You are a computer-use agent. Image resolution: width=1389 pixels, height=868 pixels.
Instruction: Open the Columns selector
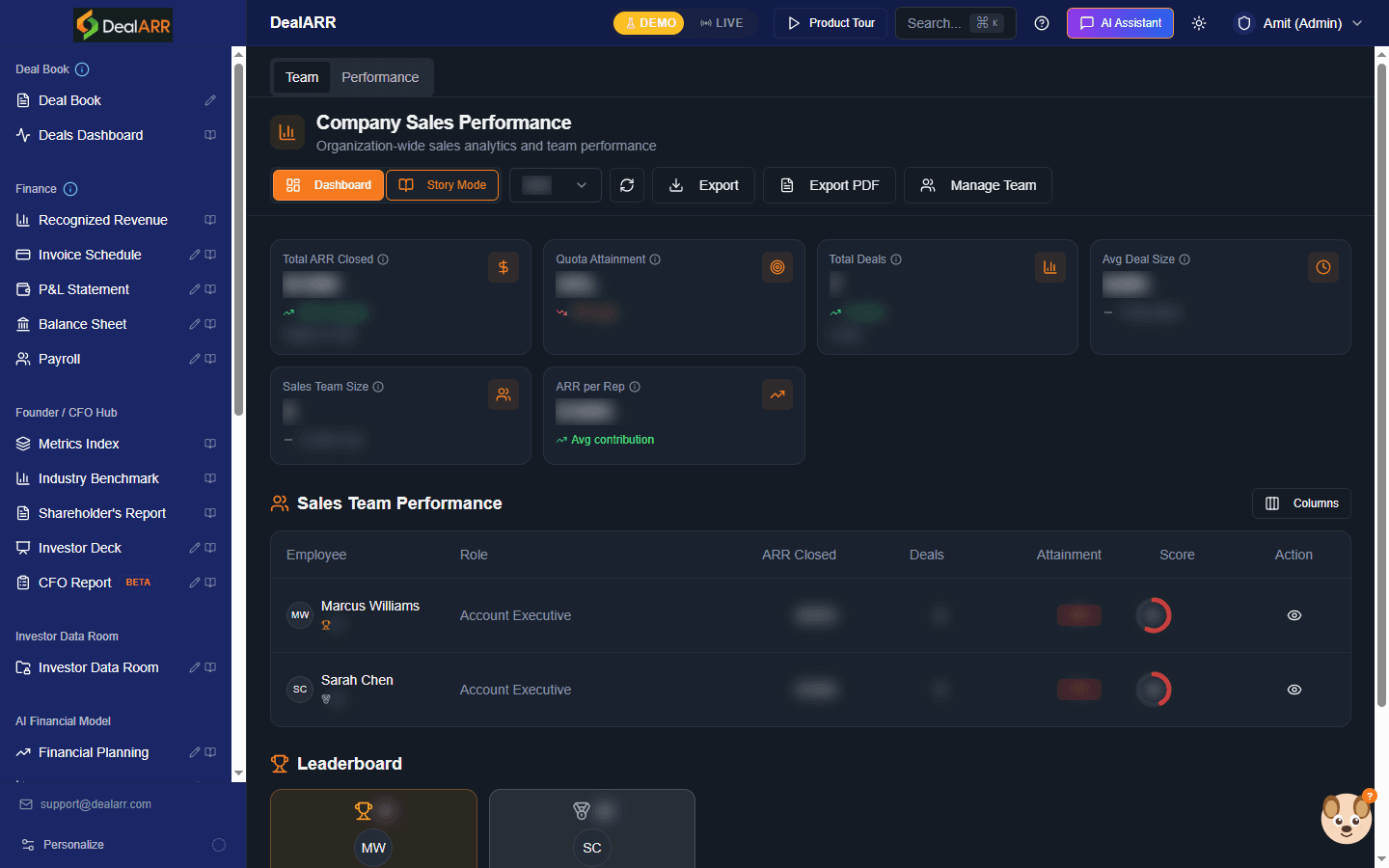(x=1301, y=503)
